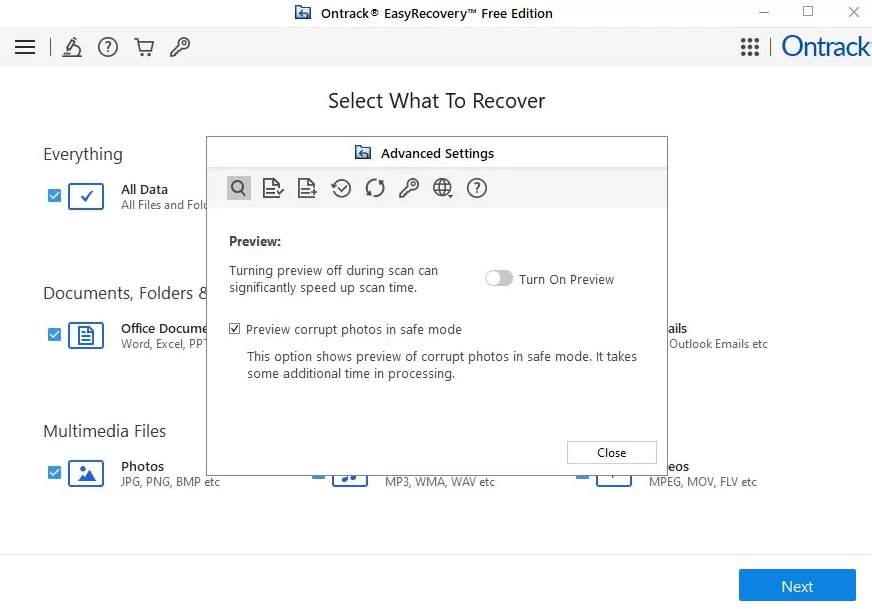Toggle the Turn On Preview switch
This screenshot has width=872, height=609.
click(x=499, y=279)
